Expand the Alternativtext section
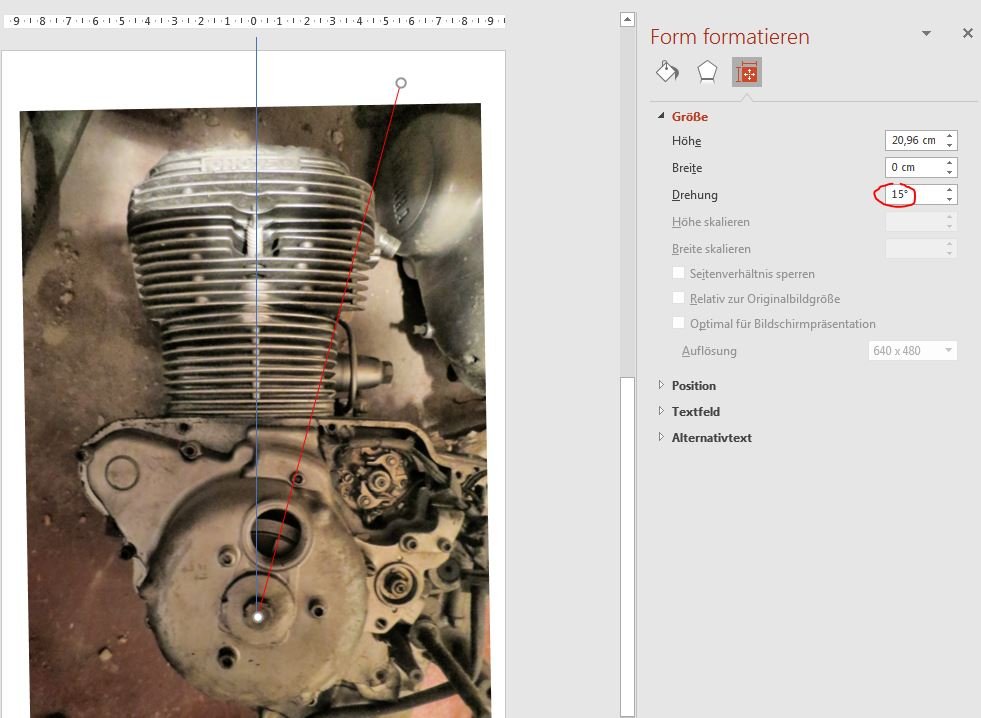981x718 pixels. pos(661,437)
